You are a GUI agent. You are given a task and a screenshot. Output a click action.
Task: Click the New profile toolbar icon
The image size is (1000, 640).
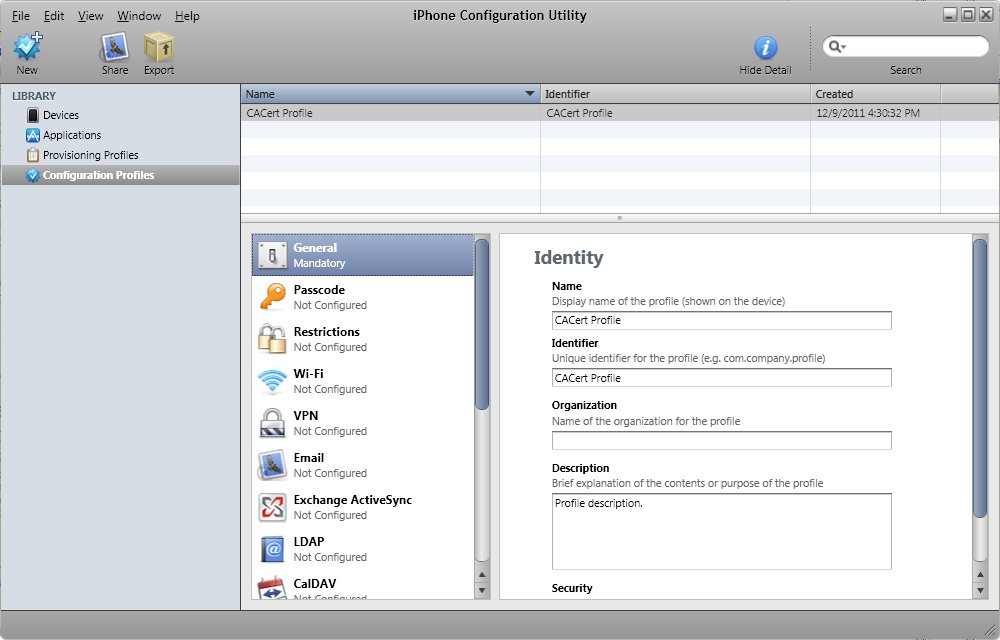click(x=27, y=47)
